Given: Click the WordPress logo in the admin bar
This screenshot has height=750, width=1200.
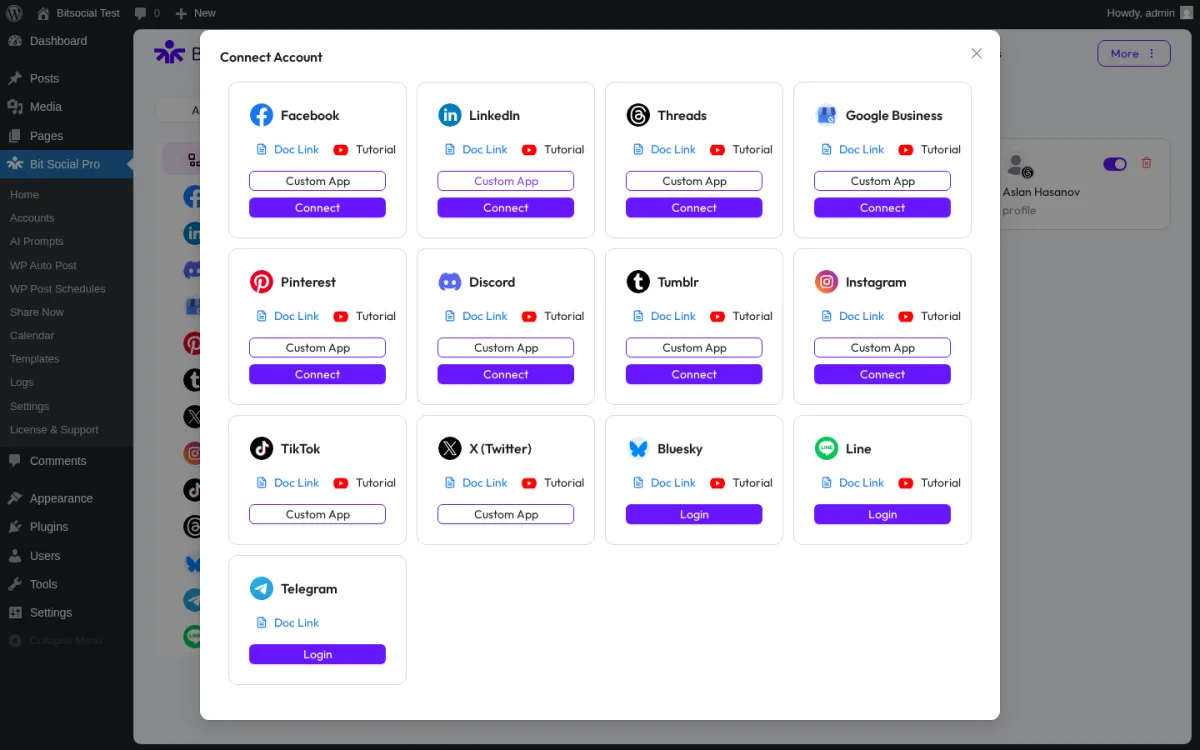Looking at the screenshot, I should 15,13.
